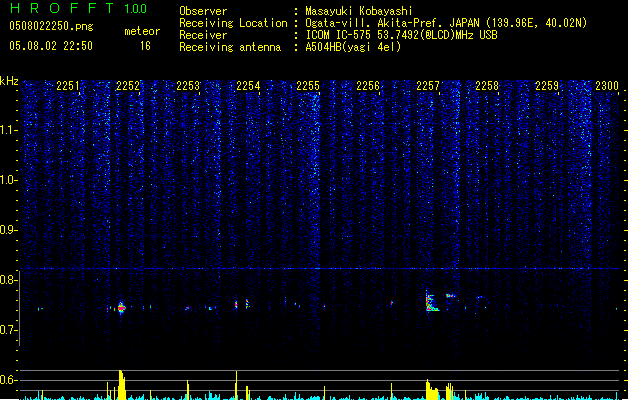Image resolution: width=629 pixels, height=400 pixels.
Task: Click the date stamp 05.08.02 22:50
Action: (x=51, y=46)
